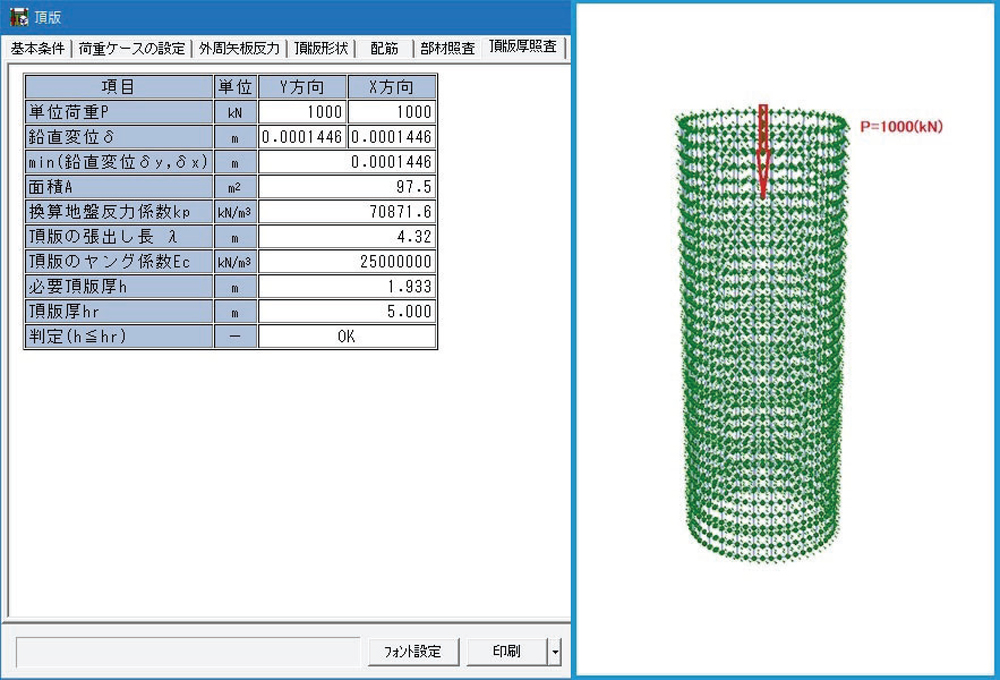The height and width of the screenshot is (680, 1000).
Task: Switch to the 基本条件 tab
Action: [38, 48]
